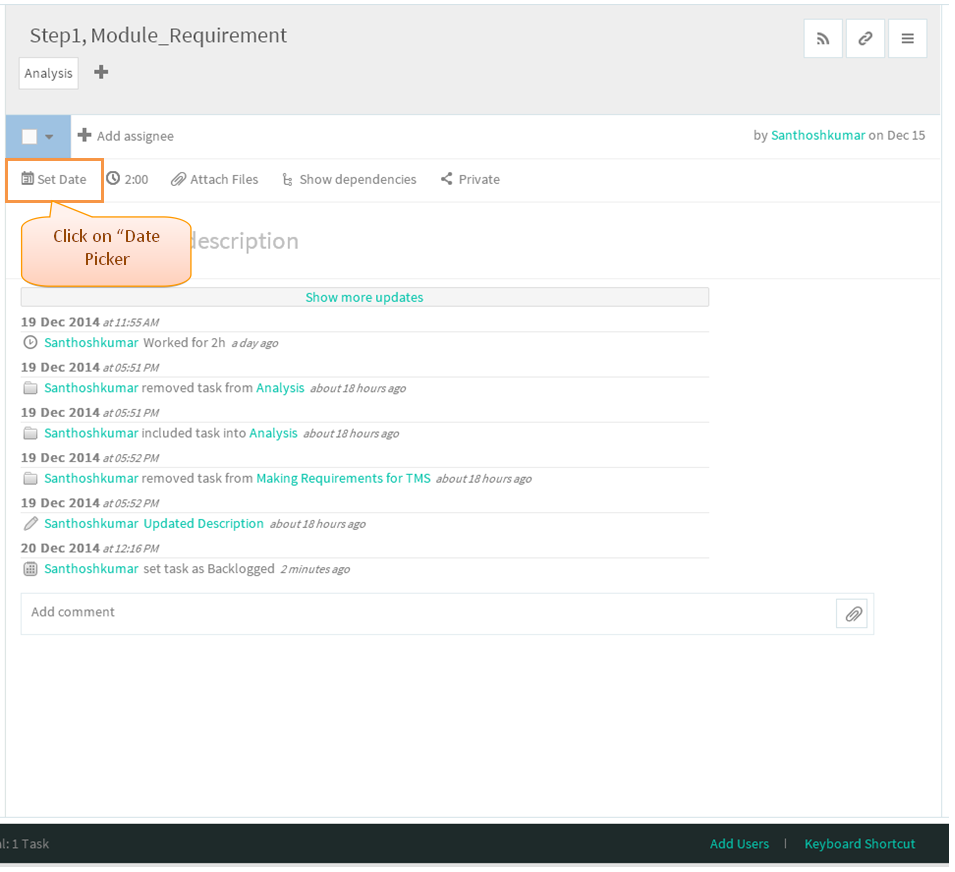Open Santhoshkumar link in Making Requirements entry
The height and width of the screenshot is (872, 955).
click(91, 478)
